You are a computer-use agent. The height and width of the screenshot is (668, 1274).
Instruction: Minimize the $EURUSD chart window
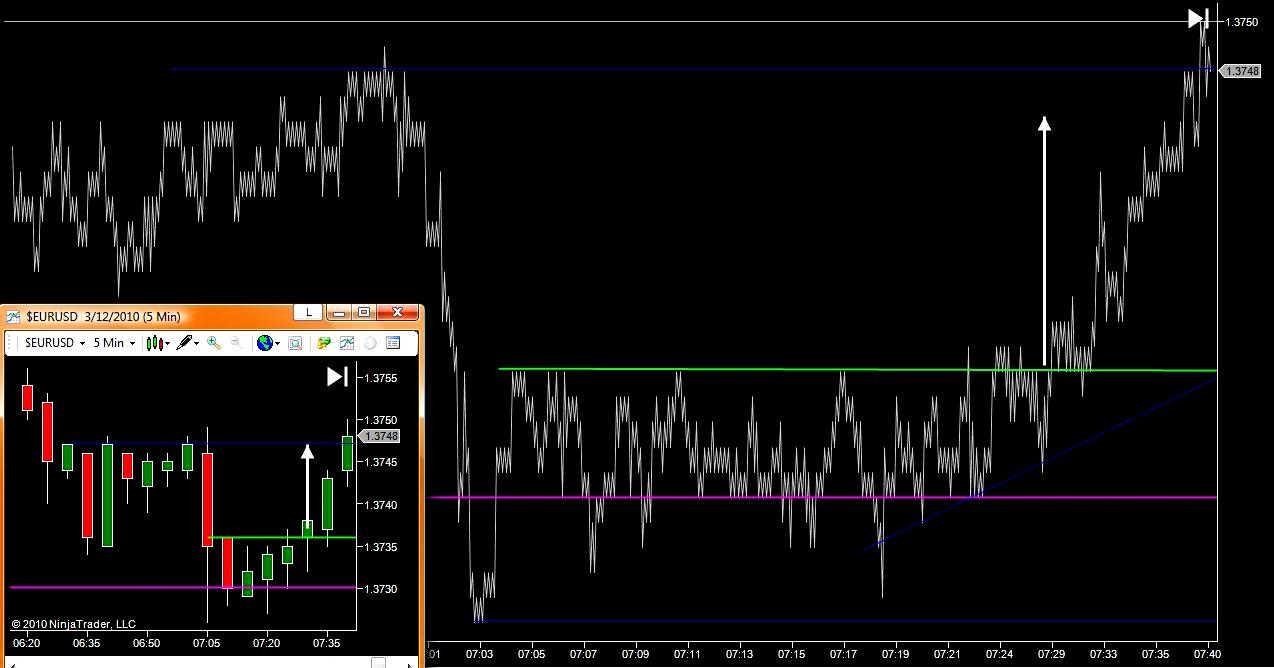coord(338,313)
